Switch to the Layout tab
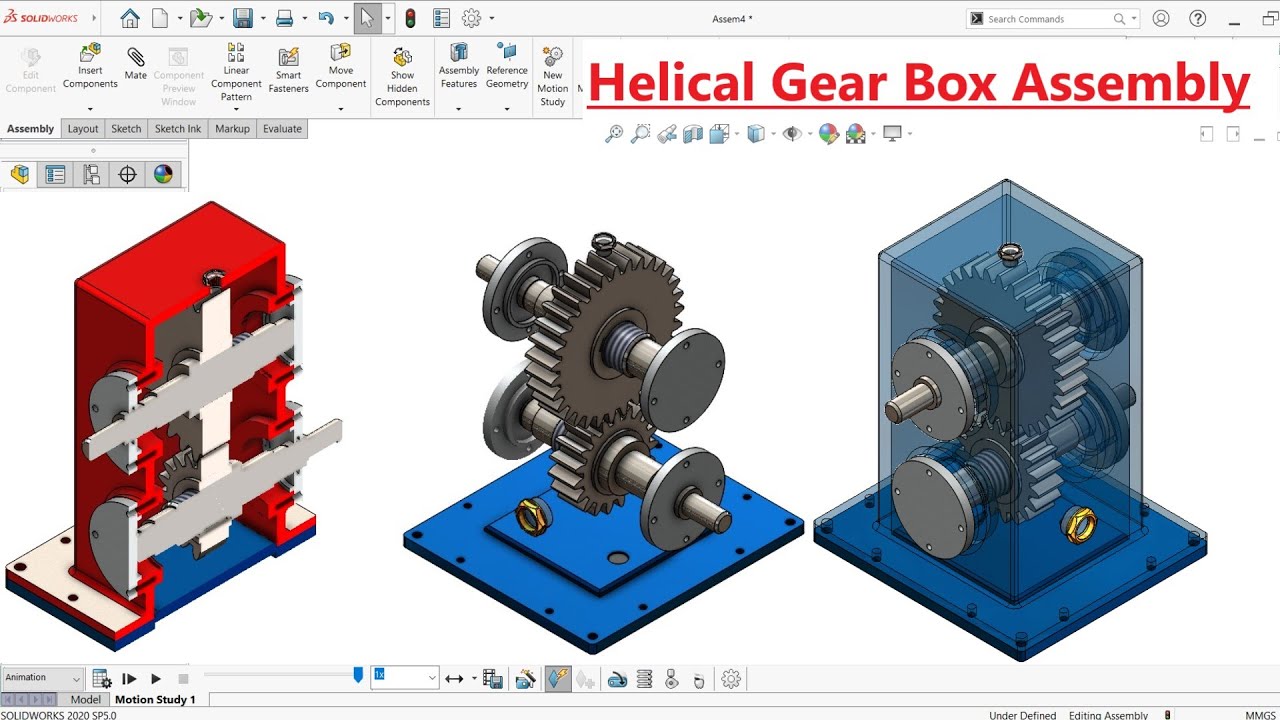Image resolution: width=1280 pixels, height=720 pixels. pyautogui.click(x=83, y=129)
